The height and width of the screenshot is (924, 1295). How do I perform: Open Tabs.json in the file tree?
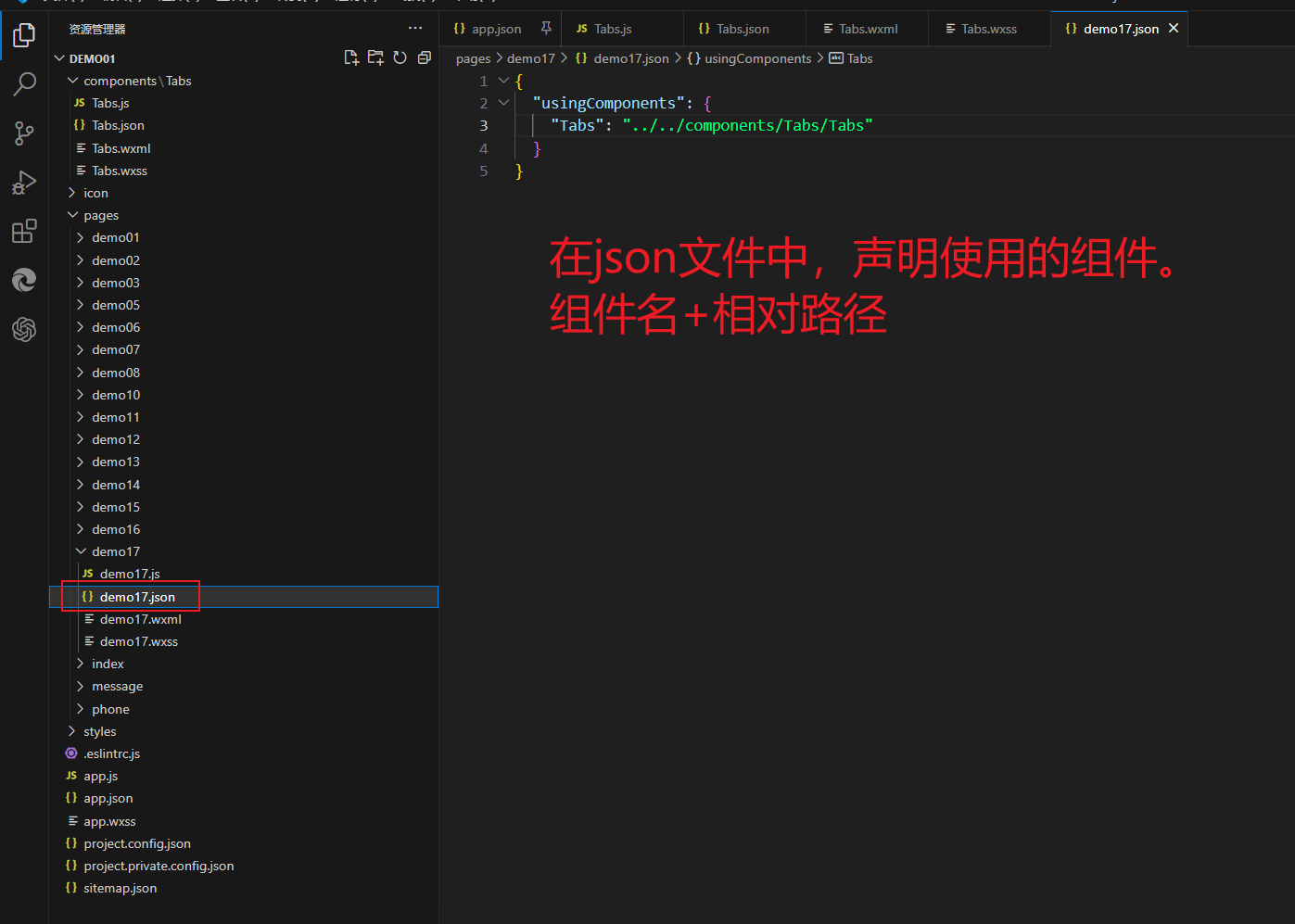243,125
